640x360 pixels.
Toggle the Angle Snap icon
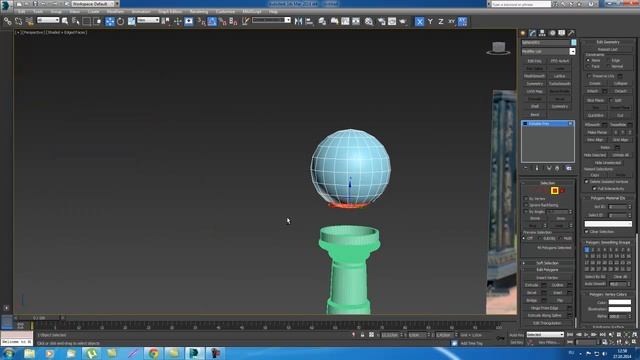click(212, 22)
